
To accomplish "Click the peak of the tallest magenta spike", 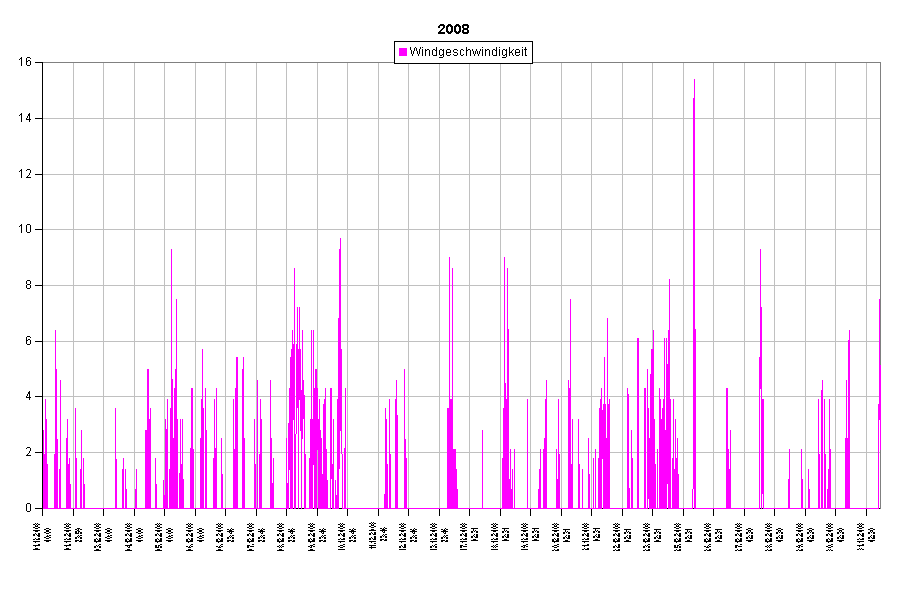I will (x=694, y=81).
